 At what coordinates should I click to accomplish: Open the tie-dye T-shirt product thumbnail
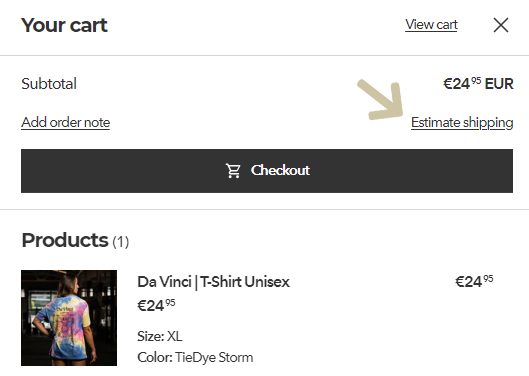(69, 318)
